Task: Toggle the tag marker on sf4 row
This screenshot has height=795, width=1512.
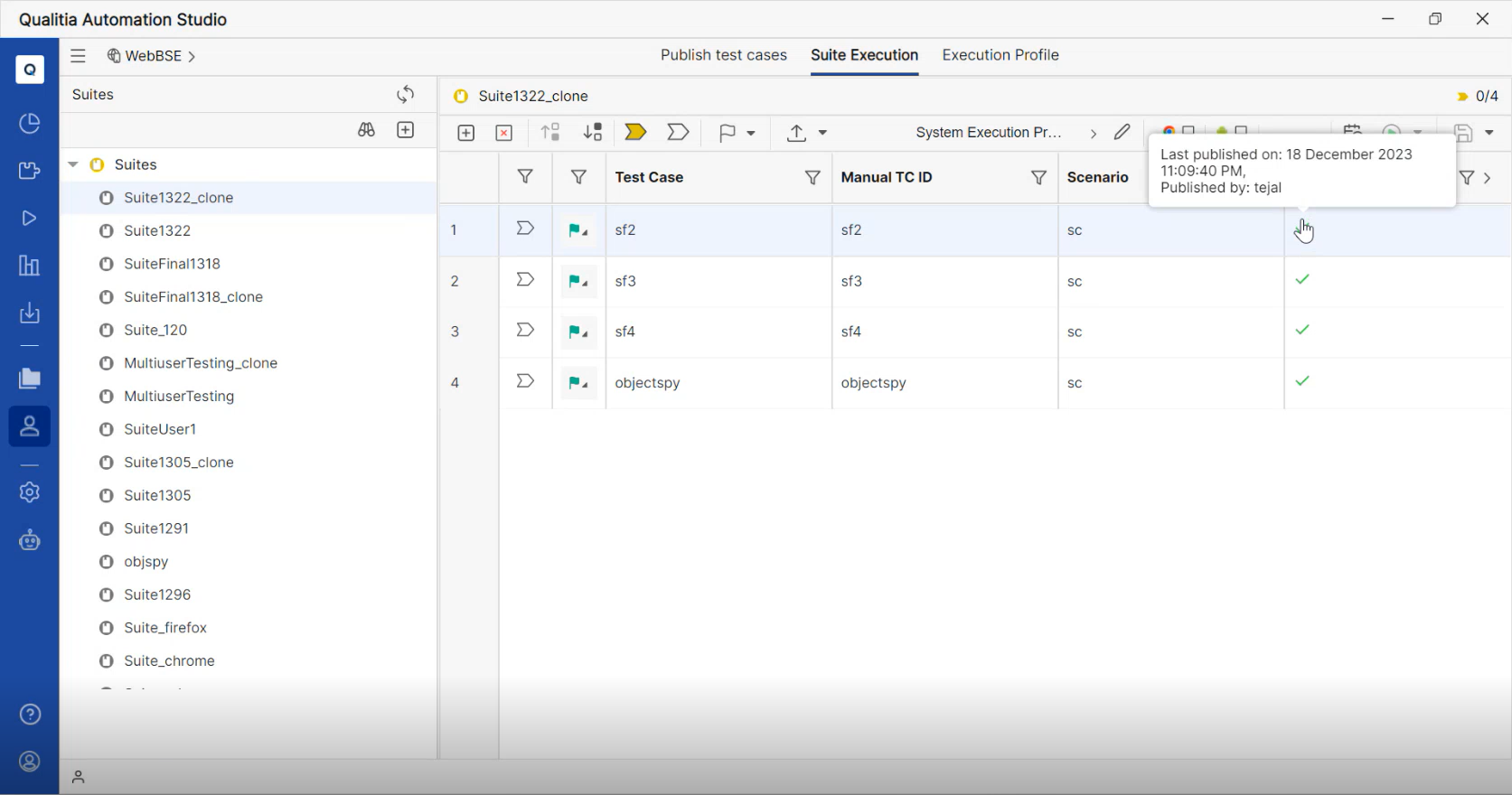Action: point(525,331)
